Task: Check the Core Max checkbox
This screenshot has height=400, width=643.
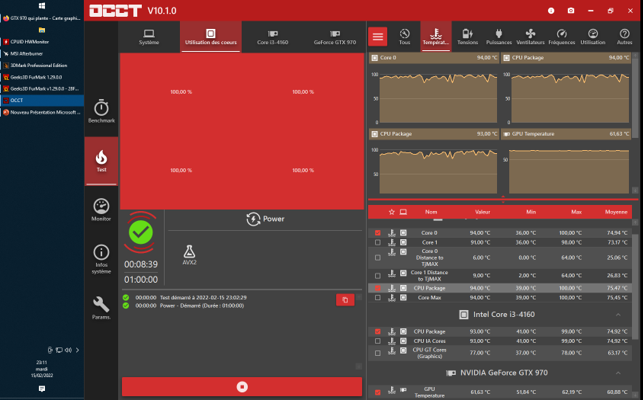Action: point(378,297)
